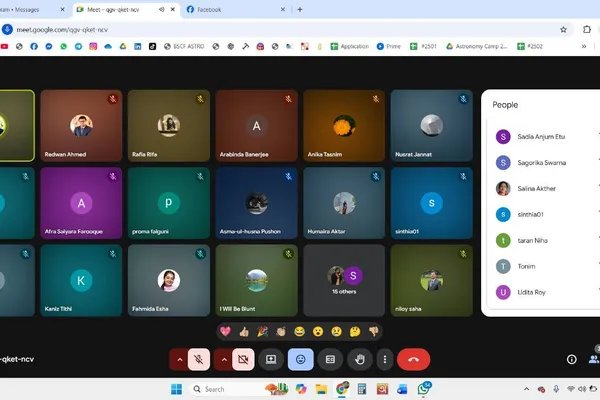This screenshot has width=600, height=400.
Task: Turn on captions with the CC button
Action: pos(330,359)
